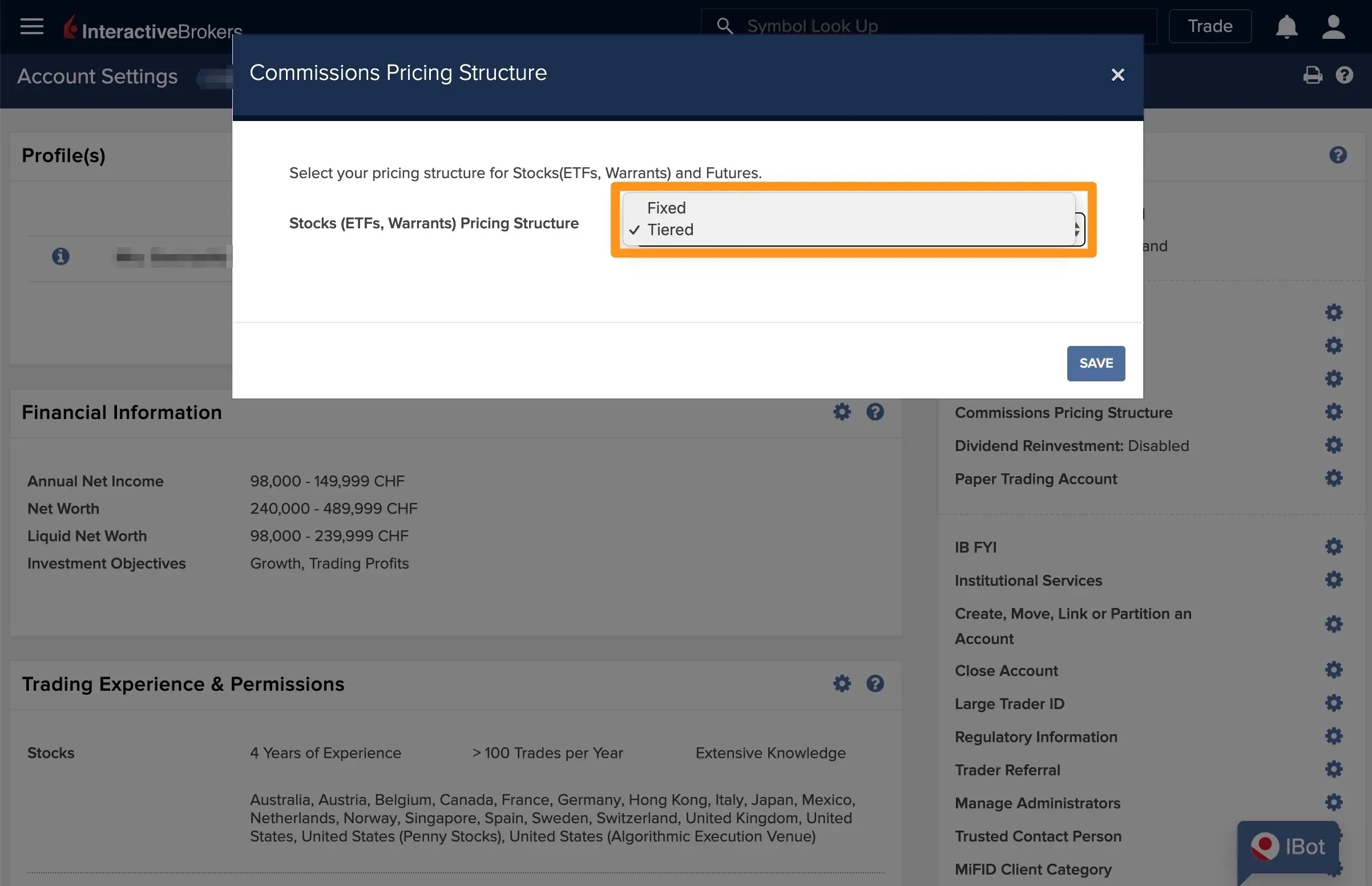Image resolution: width=1372 pixels, height=886 pixels.
Task: Close the Commissions Pricing Structure dialog
Action: (1117, 75)
